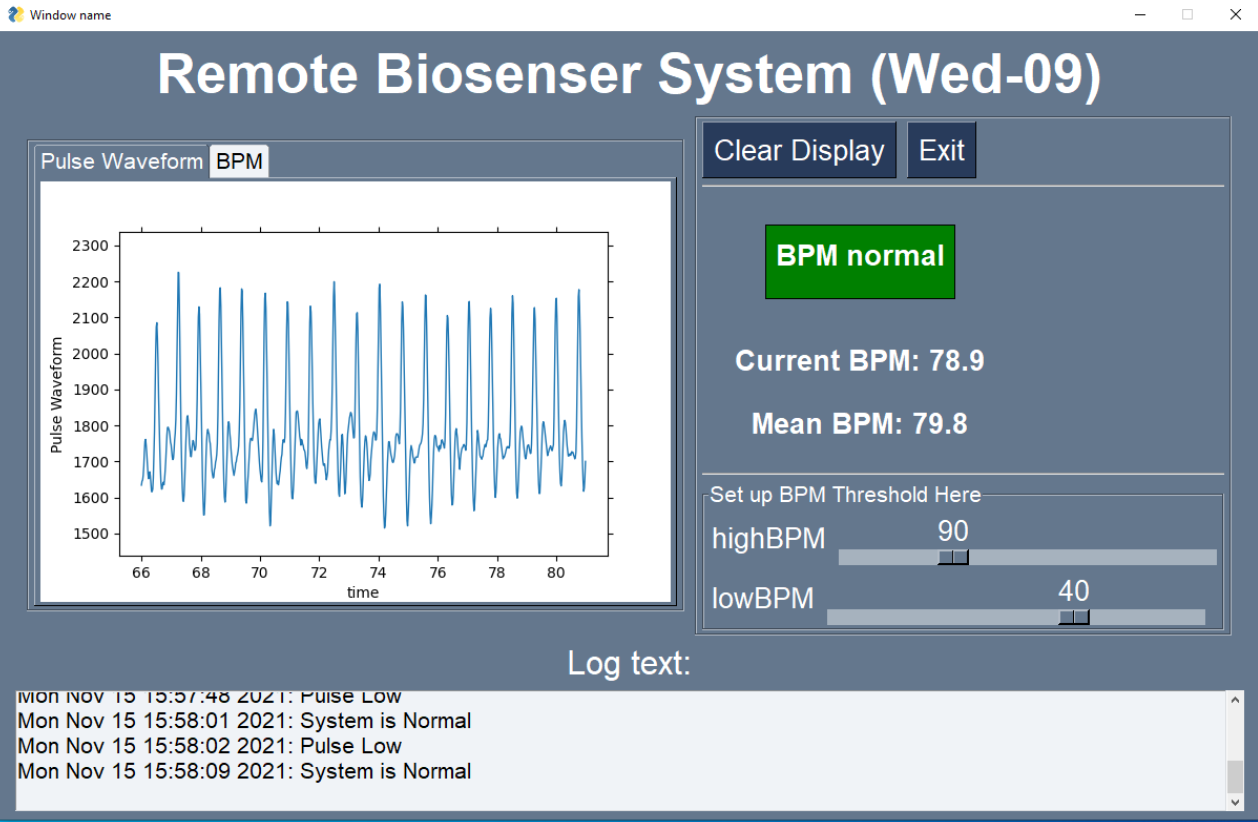Click the highBPM slider handle
The width and height of the screenshot is (1258, 822).
pos(951,556)
